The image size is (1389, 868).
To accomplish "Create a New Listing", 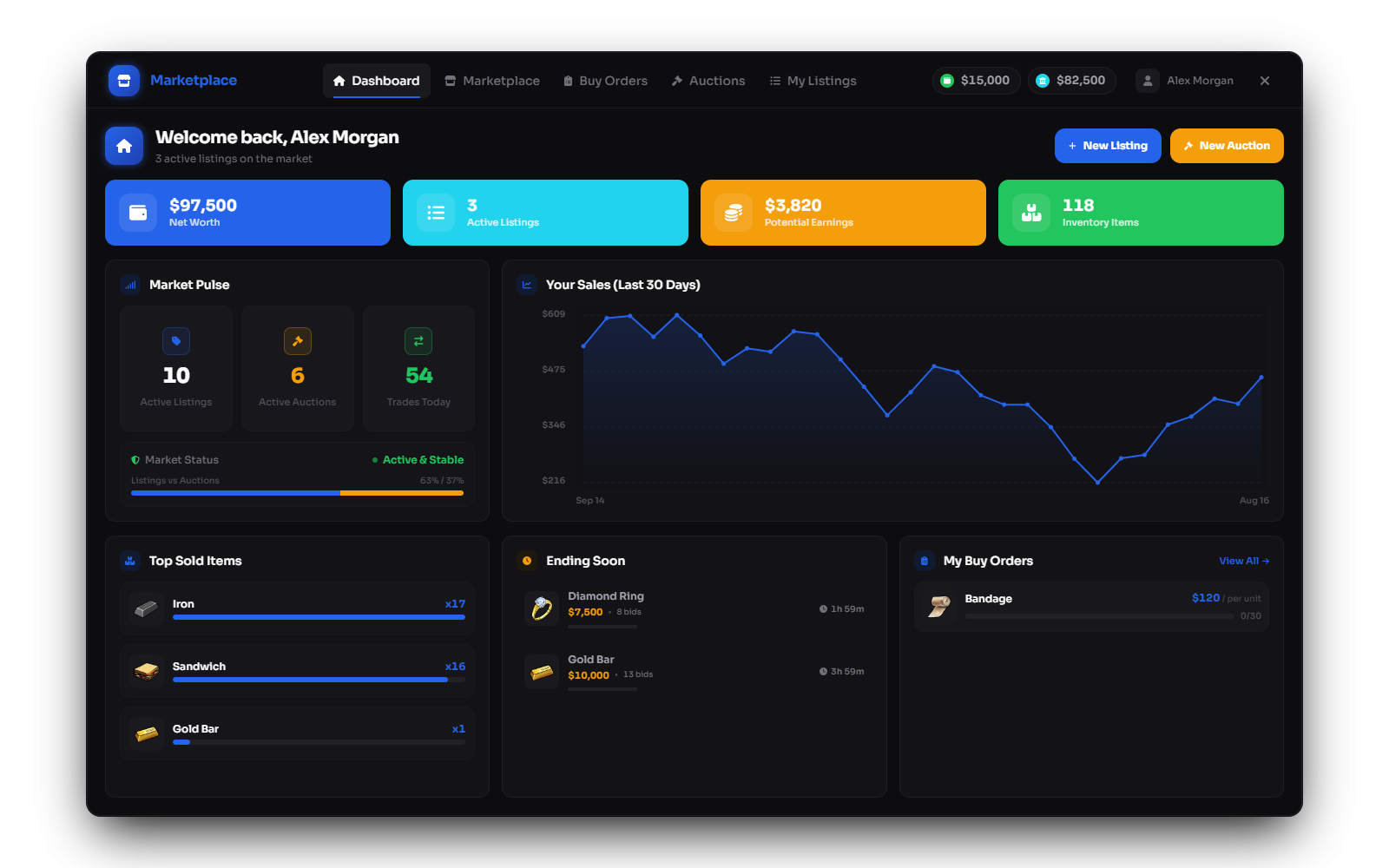I will (x=1108, y=146).
